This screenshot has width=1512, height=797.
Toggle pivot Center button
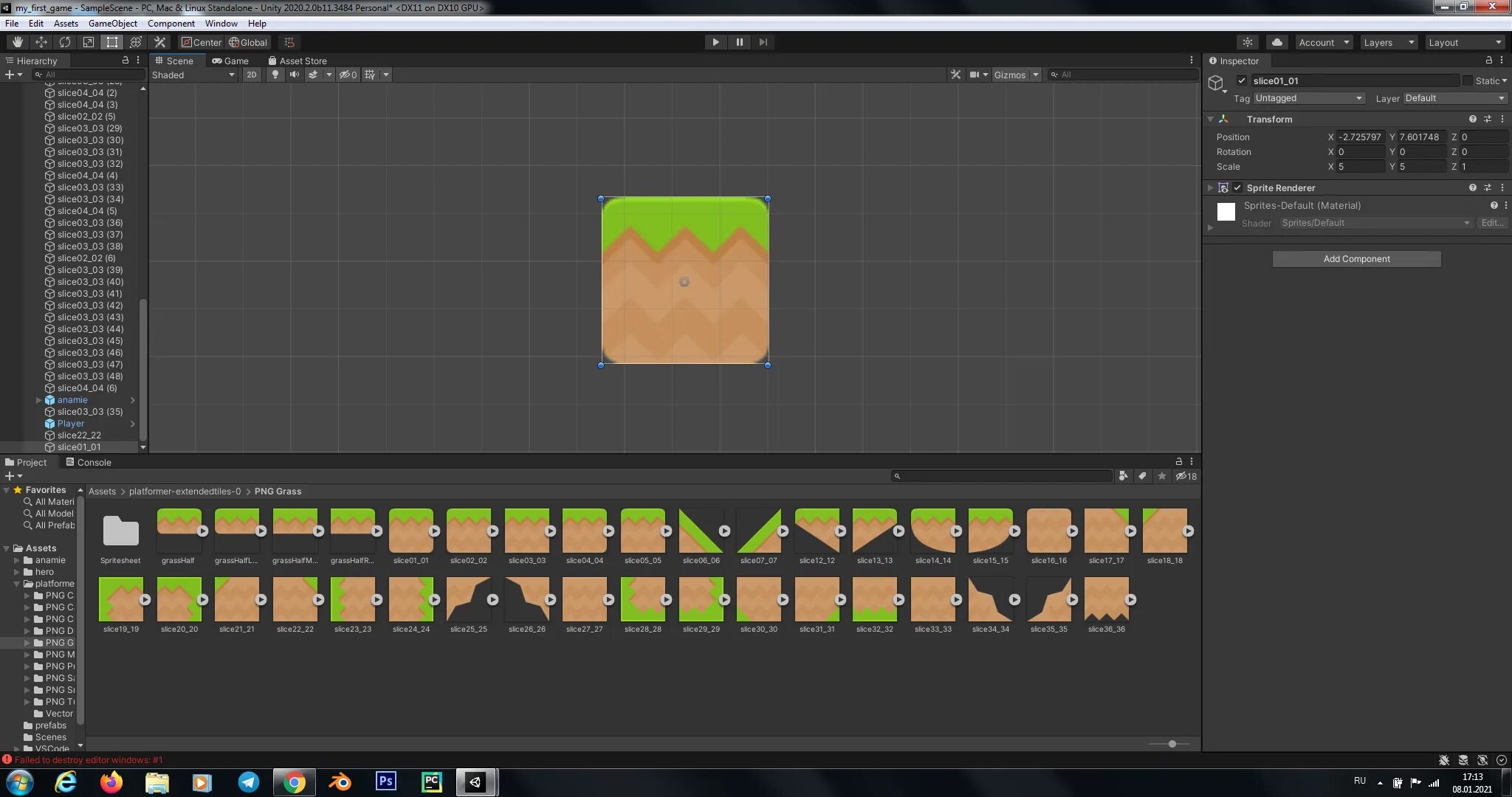point(202,42)
